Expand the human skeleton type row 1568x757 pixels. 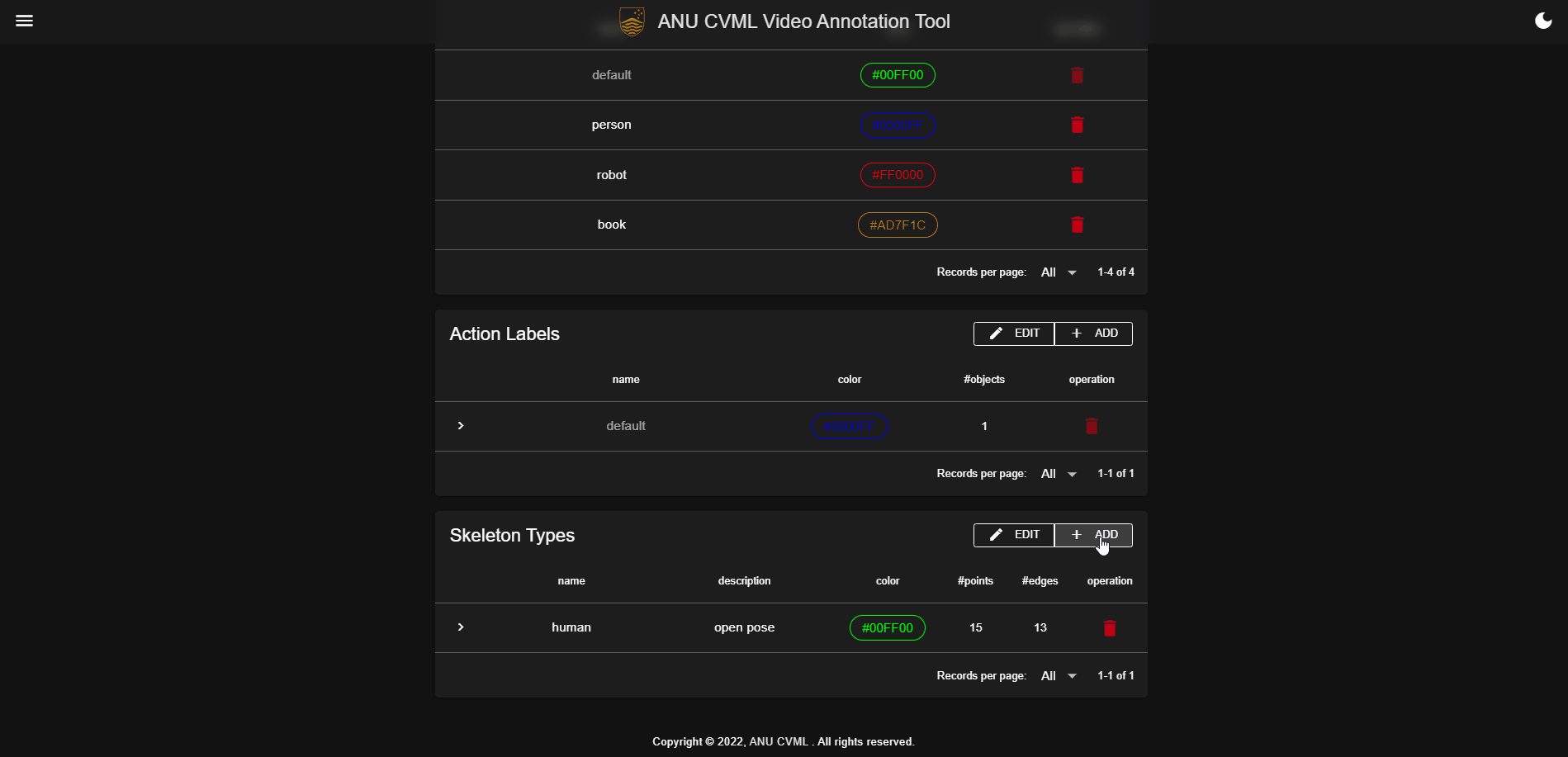coord(461,627)
